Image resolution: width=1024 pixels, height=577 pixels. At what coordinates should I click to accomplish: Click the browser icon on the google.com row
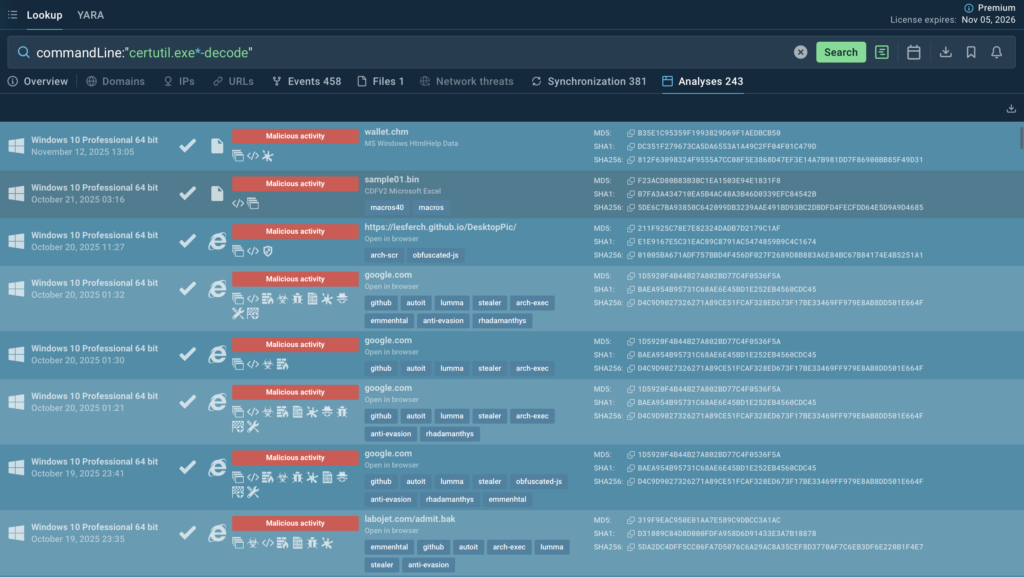216,290
